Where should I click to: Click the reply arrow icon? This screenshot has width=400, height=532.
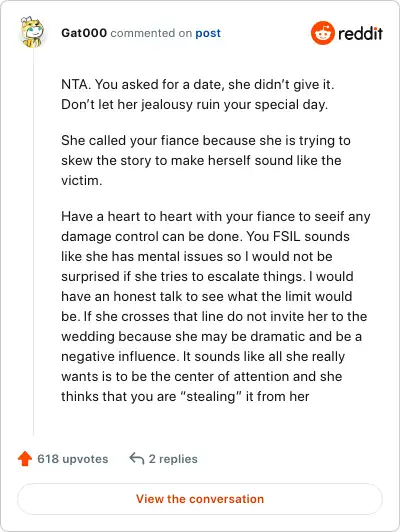[137, 458]
